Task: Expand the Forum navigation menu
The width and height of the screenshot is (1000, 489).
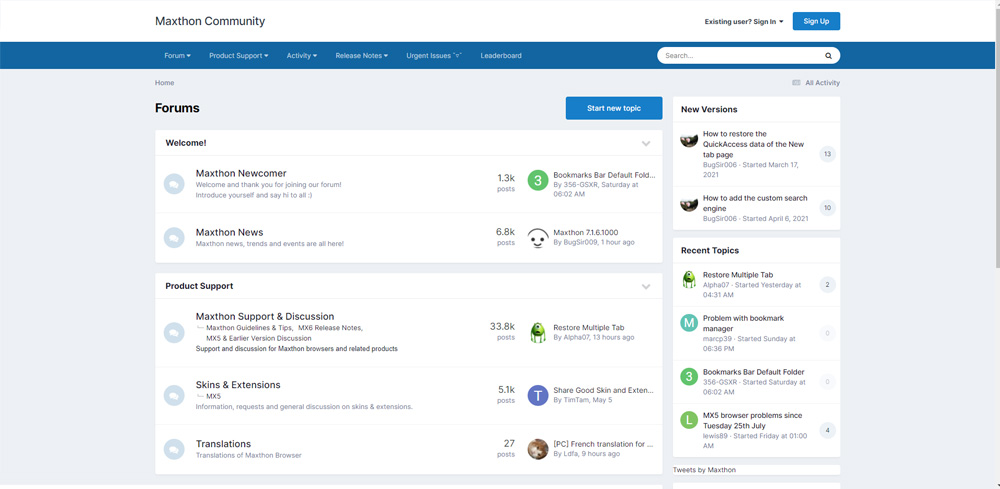Action: (x=177, y=56)
